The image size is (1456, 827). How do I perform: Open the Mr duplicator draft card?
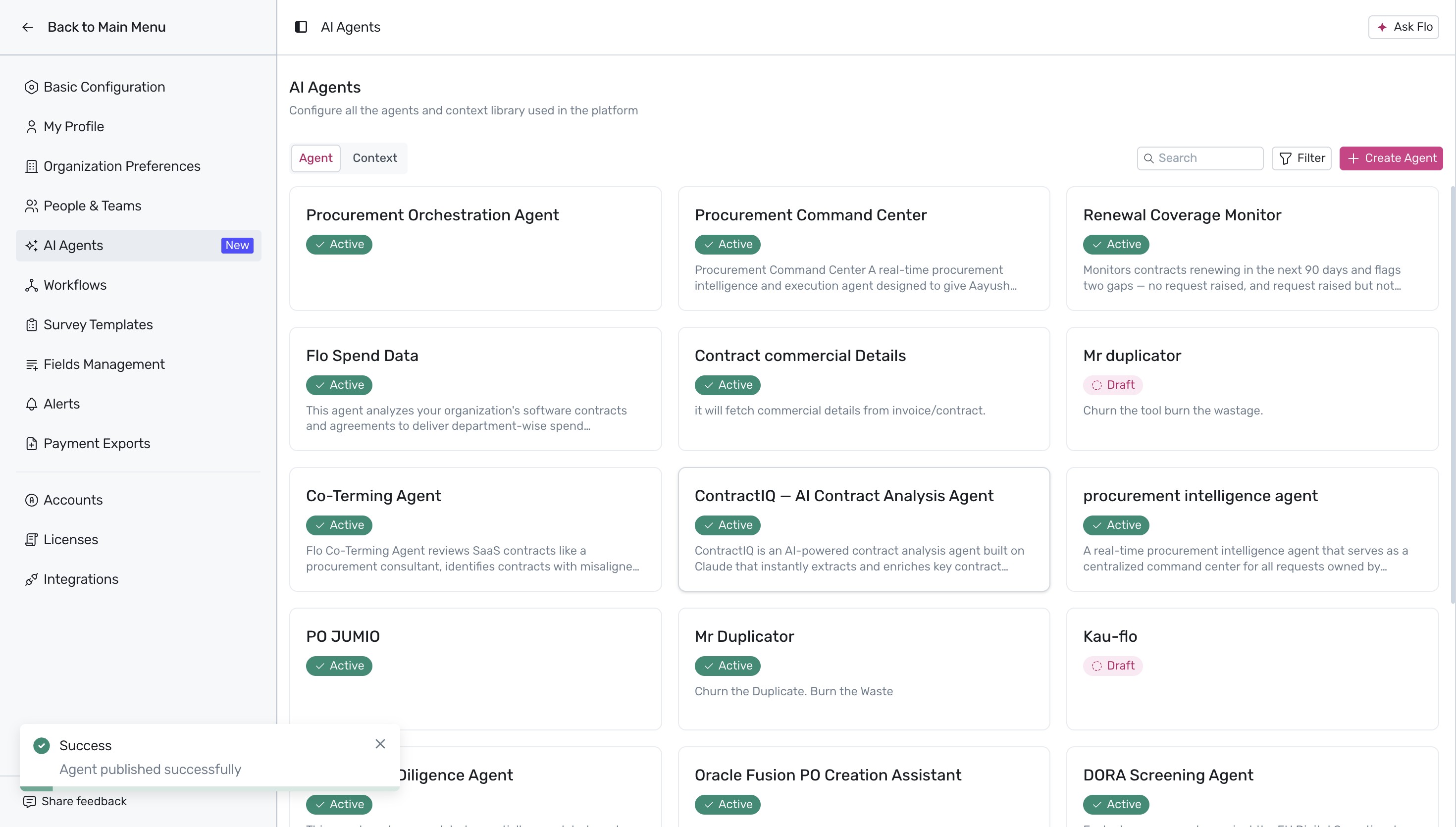(x=1252, y=389)
